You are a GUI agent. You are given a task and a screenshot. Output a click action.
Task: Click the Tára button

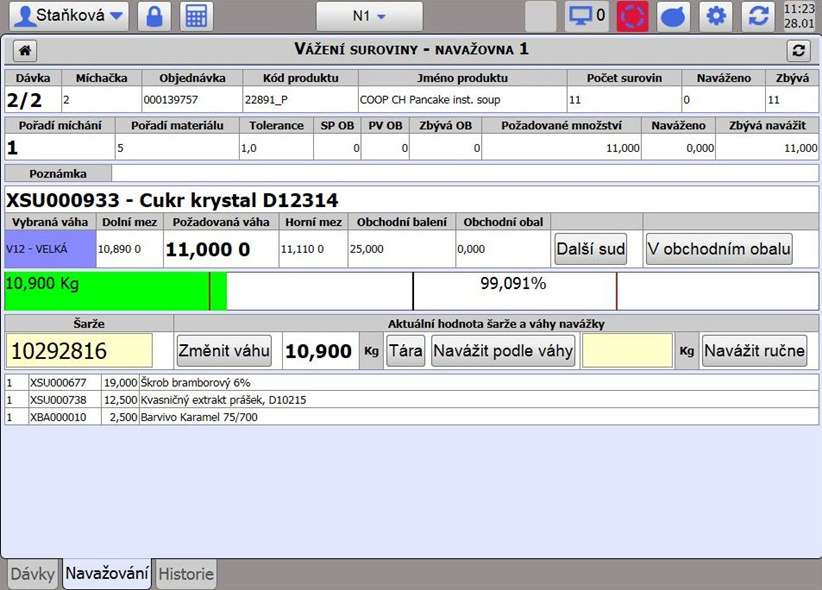coord(405,350)
